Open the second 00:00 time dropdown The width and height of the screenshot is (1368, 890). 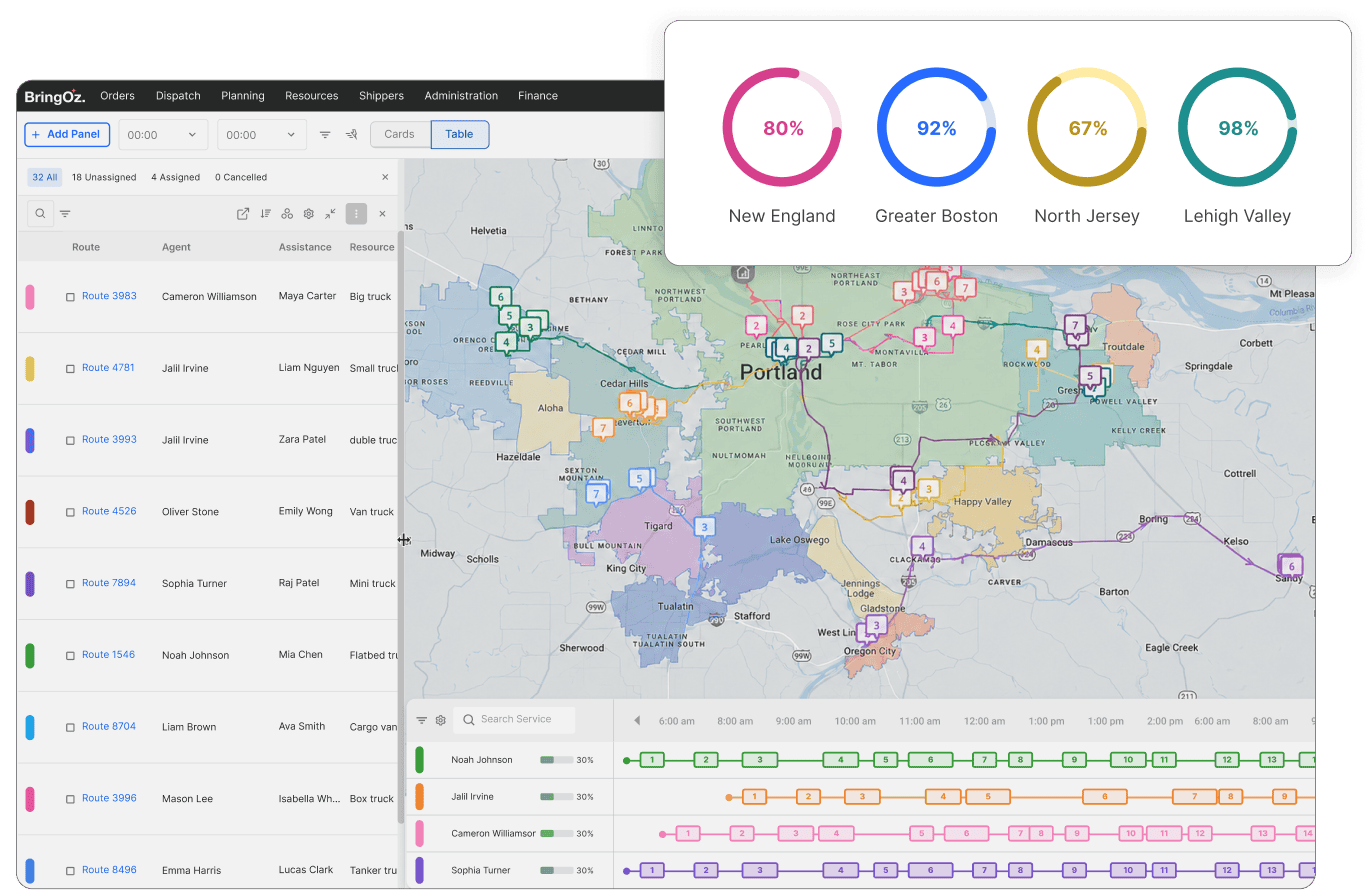coord(262,135)
